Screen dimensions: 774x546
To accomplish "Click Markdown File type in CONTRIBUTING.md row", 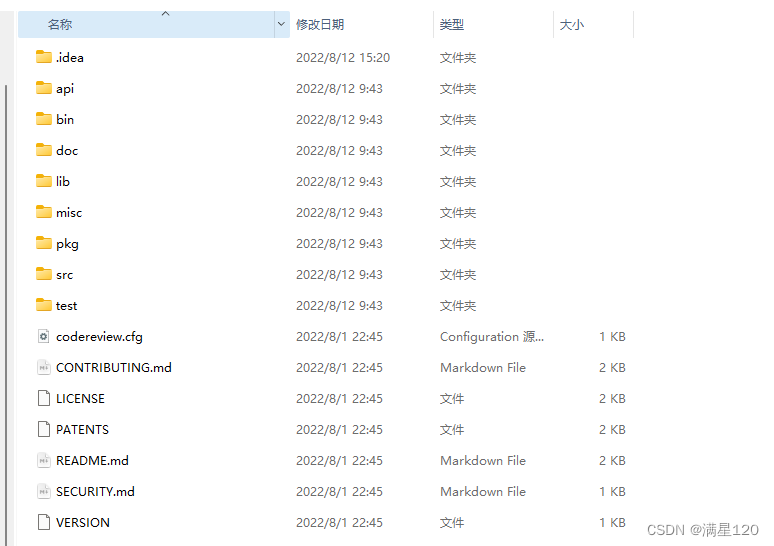I will [x=483, y=368].
